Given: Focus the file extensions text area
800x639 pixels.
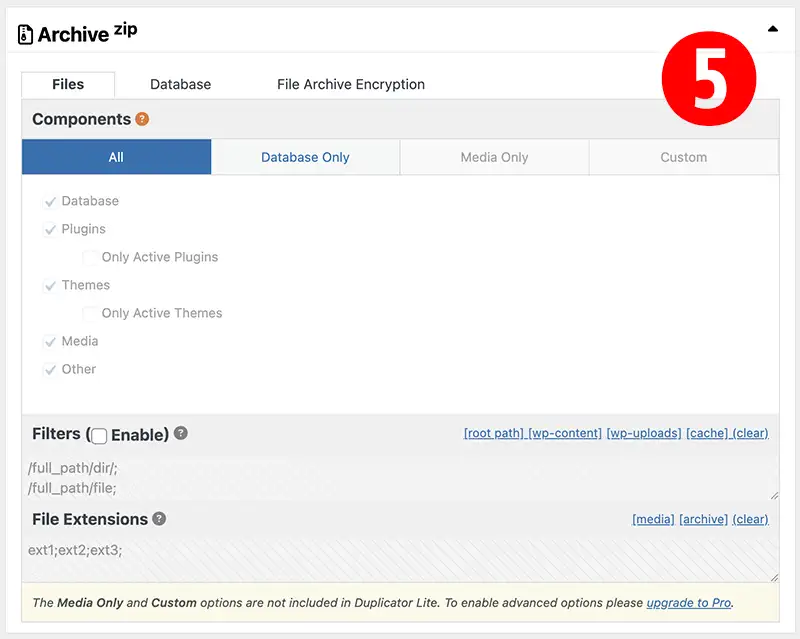Looking at the screenshot, I should tap(401, 561).
